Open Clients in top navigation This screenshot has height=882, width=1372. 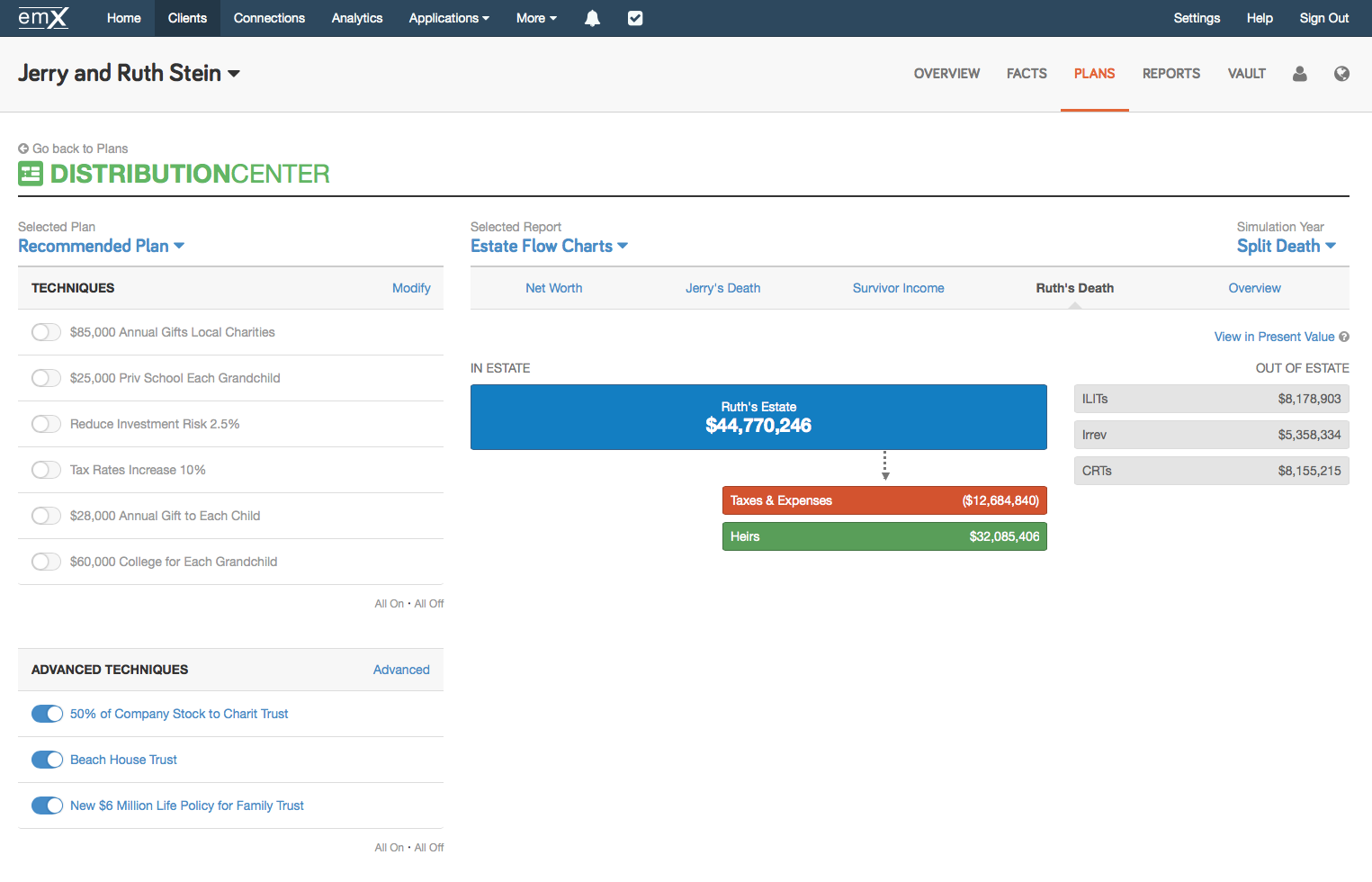pyautogui.click(x=187, y=18)
